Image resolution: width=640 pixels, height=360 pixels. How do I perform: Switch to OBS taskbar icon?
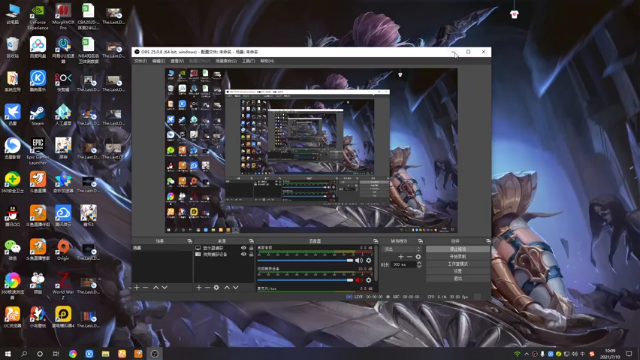[154, 354]
